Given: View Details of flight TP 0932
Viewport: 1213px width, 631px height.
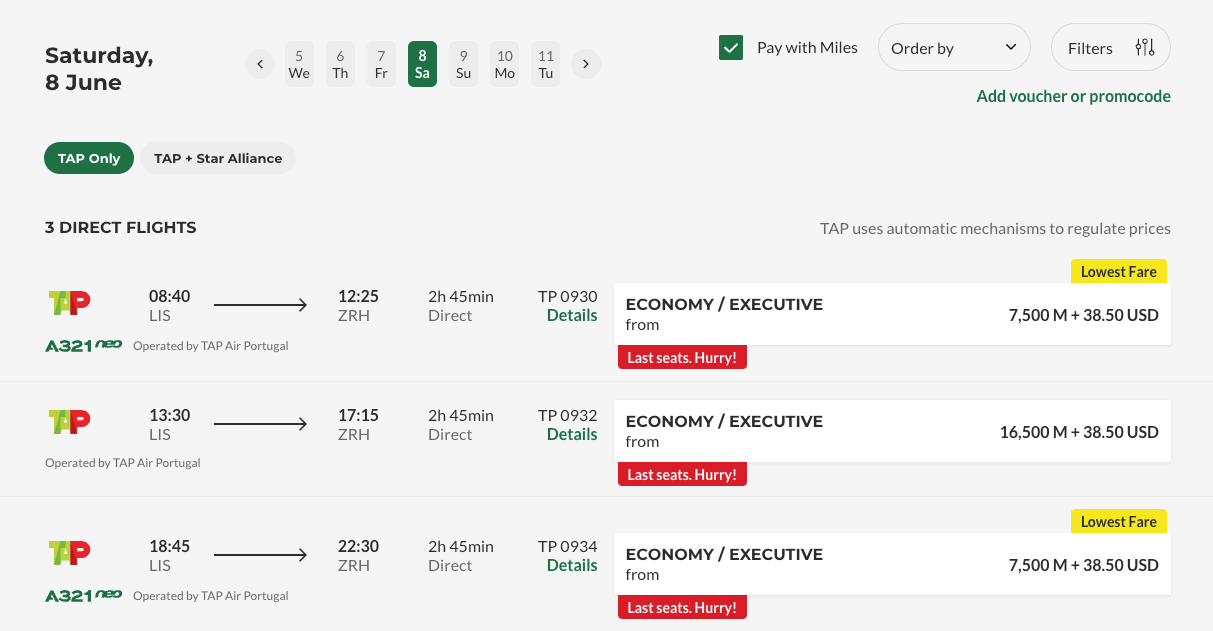Looking at the screenshot, I should click(571, 434).
